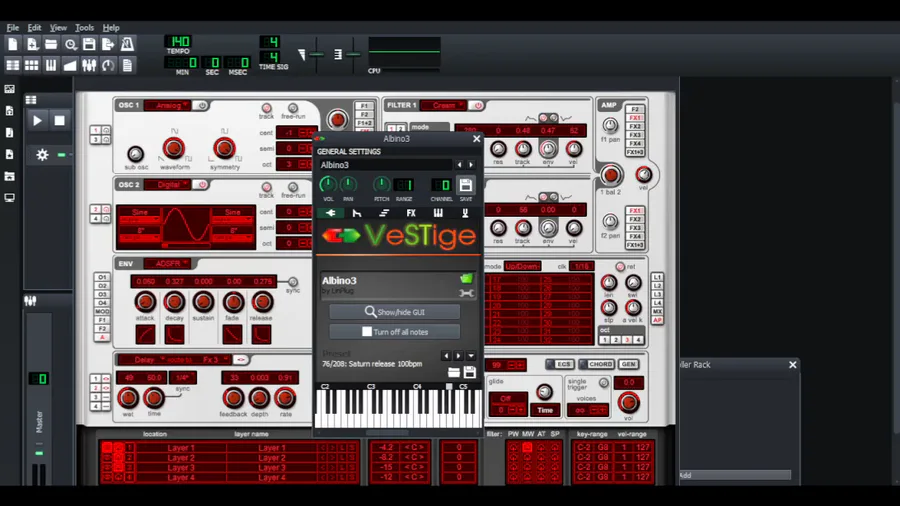Open the preset selection dropdown arrow
Viewport: 900px width, 506px height.
pyautogui.click(x=471, y=356)
